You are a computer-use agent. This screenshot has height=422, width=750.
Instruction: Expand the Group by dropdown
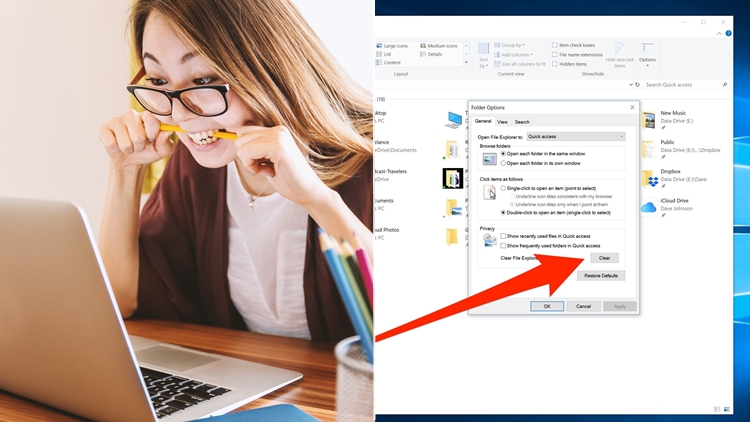(509, 45)
